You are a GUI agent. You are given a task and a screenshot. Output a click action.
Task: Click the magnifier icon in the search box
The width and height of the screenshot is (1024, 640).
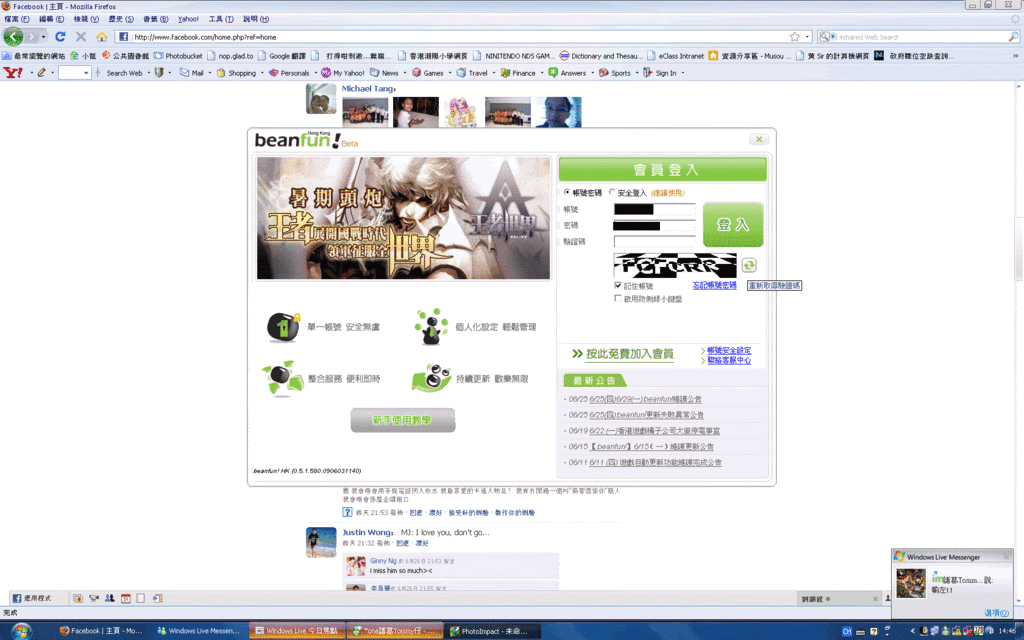click(x=1013, y=37)
